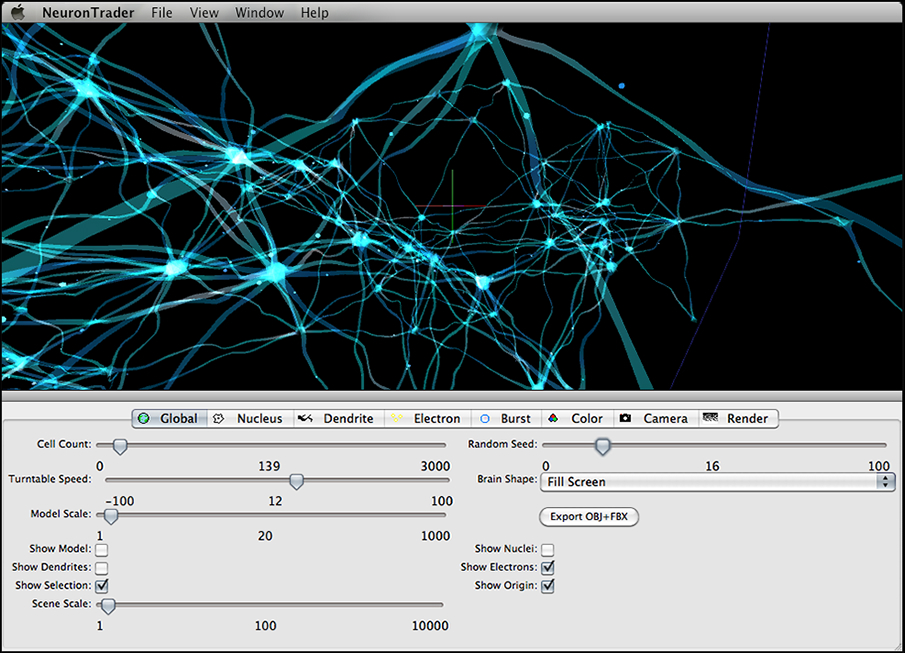Click the Turntable Speed slider handle
Image resolution: width=905 pixels, height=653 pixels.
click(x=296, y=482)
